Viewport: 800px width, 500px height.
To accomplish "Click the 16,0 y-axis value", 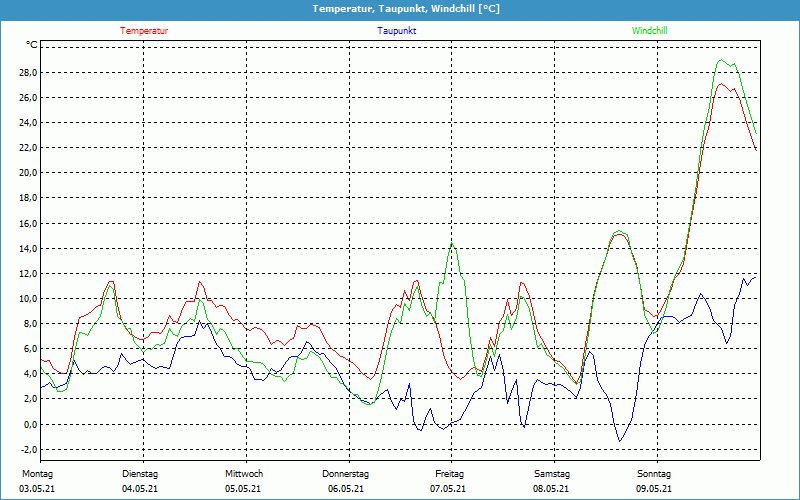I will coord(28,223).
